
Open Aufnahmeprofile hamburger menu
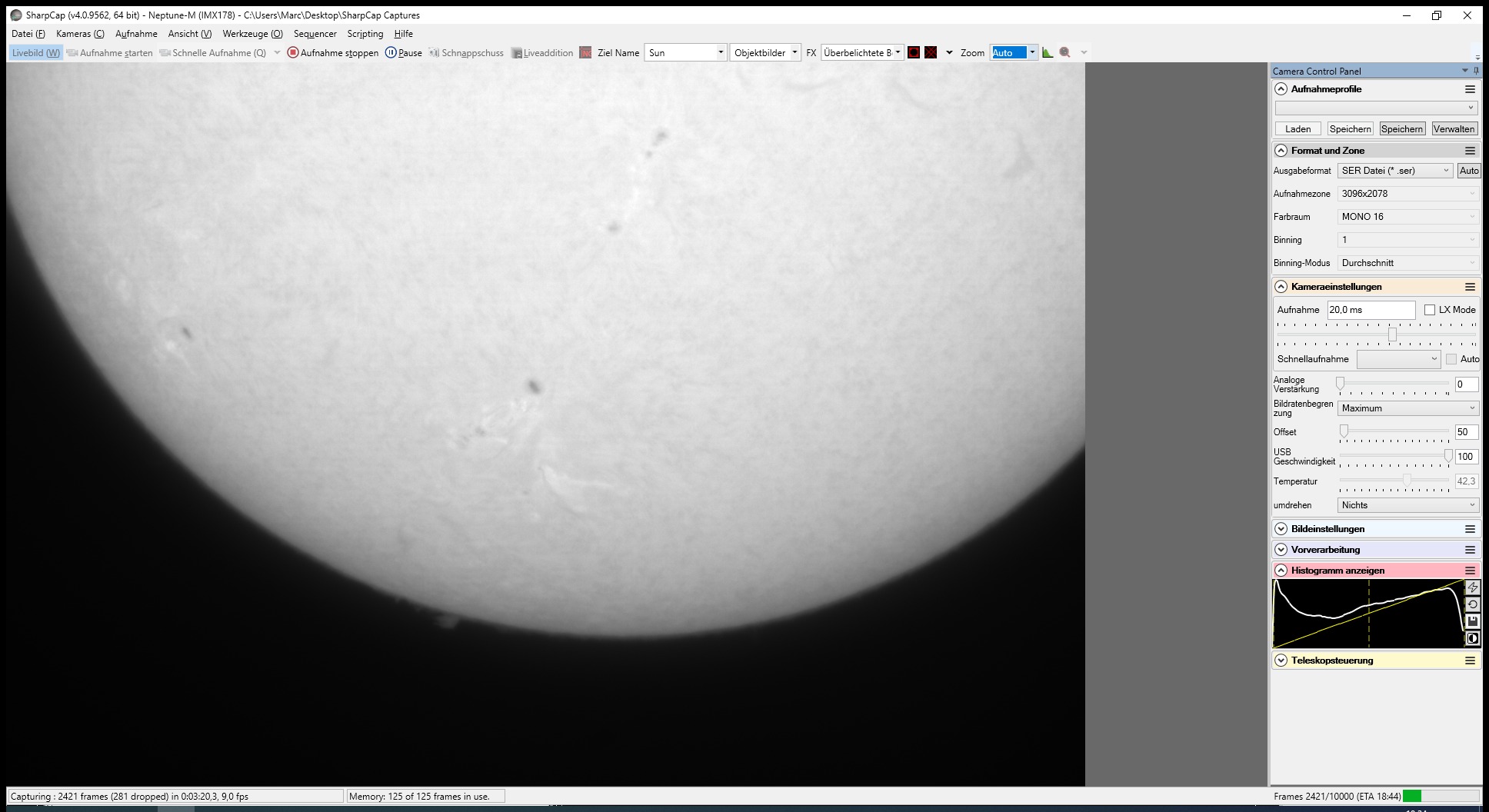(x=1470, y=89)
